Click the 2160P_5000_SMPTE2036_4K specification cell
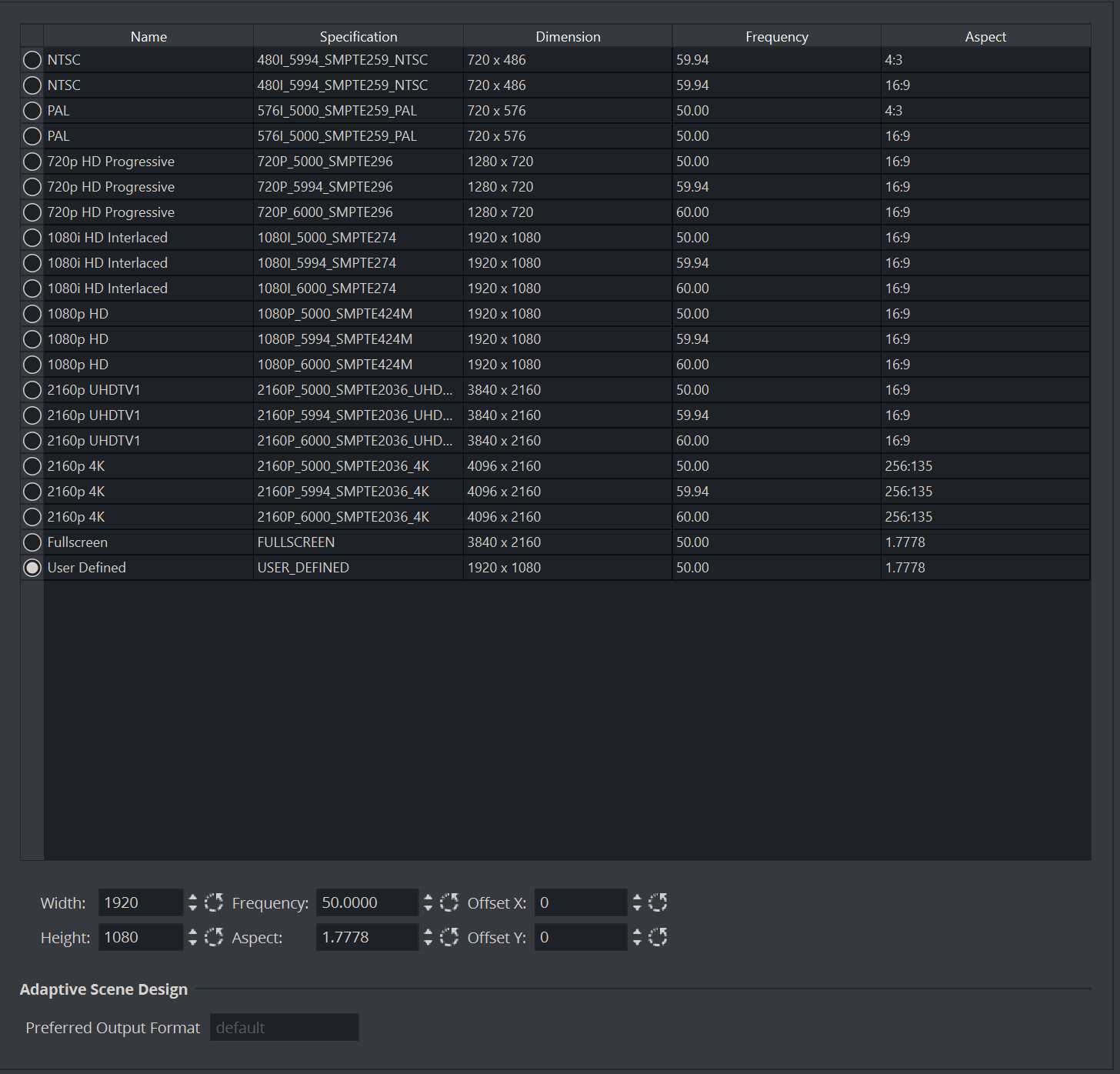The height and width of the screenshot is (1074, 1120). coord(358,466)
